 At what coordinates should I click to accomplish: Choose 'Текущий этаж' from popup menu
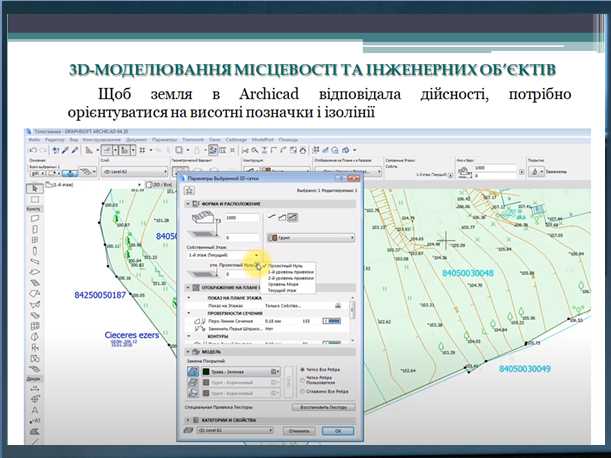click(x=283, y=290)
